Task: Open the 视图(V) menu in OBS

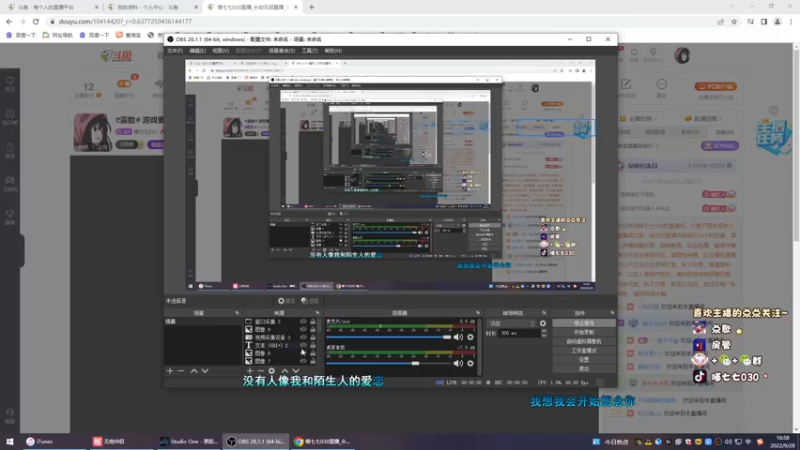Action: 220,51
